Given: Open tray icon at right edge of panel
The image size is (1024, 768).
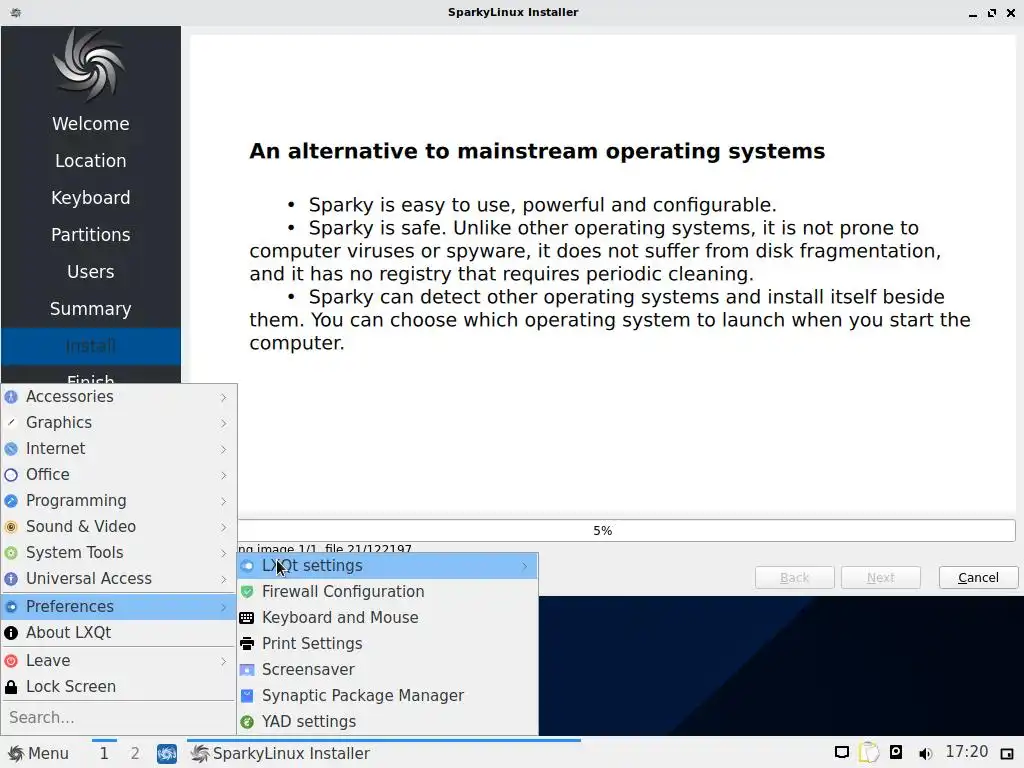Looking at the screenshot, I should 1006,754.
